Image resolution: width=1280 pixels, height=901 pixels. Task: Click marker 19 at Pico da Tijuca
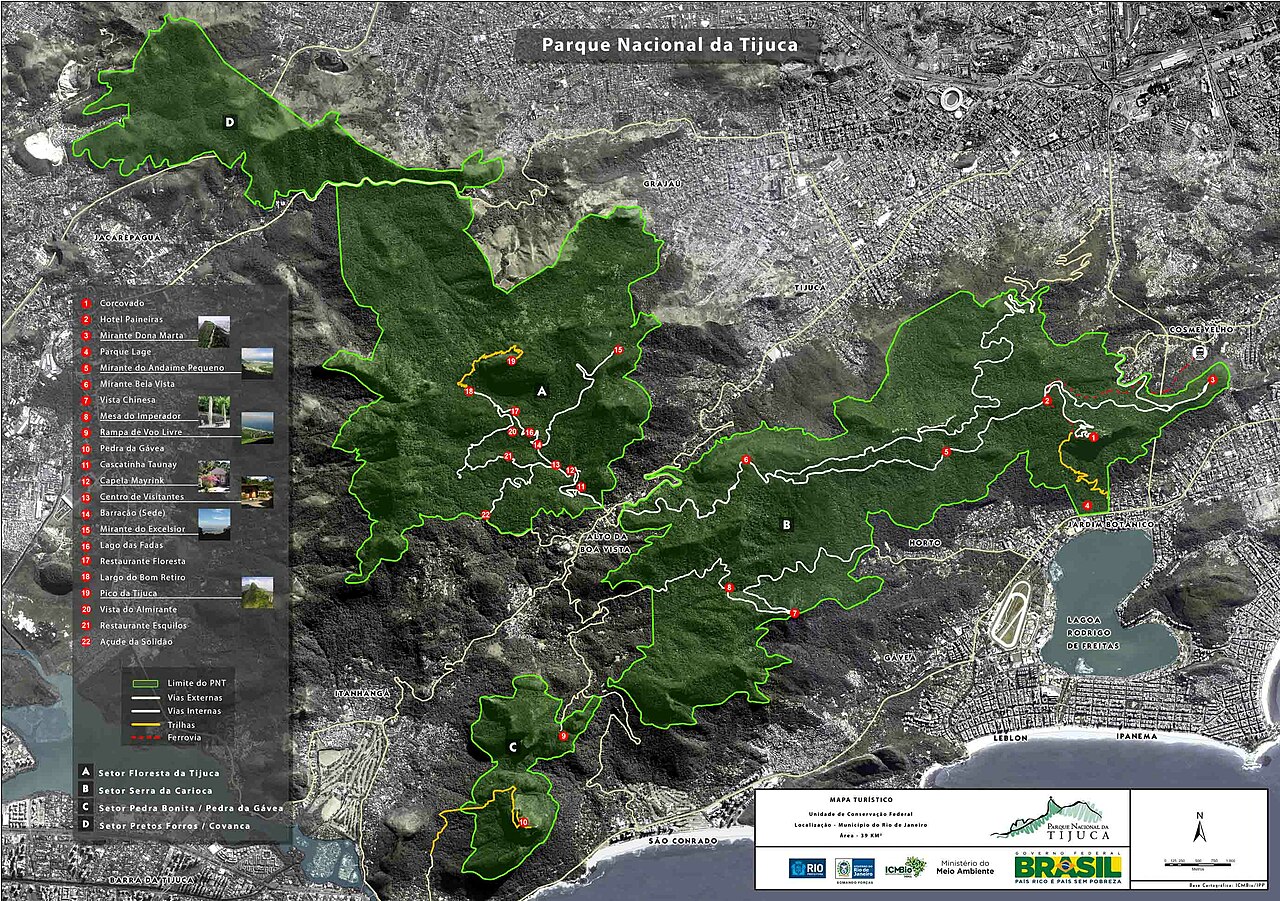tap(511, 361)
